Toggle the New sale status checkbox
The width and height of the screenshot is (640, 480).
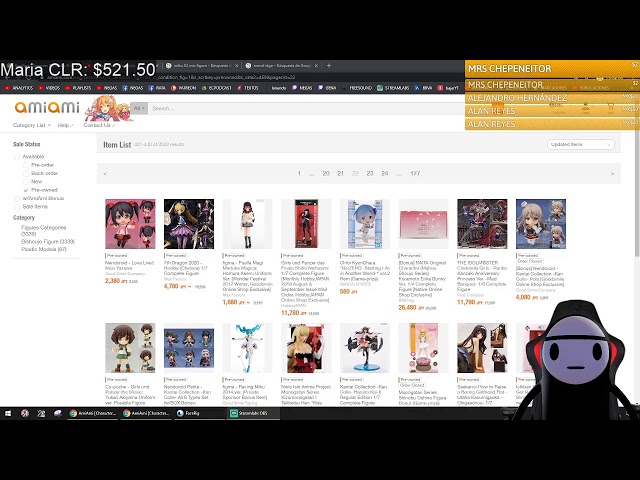26,182
